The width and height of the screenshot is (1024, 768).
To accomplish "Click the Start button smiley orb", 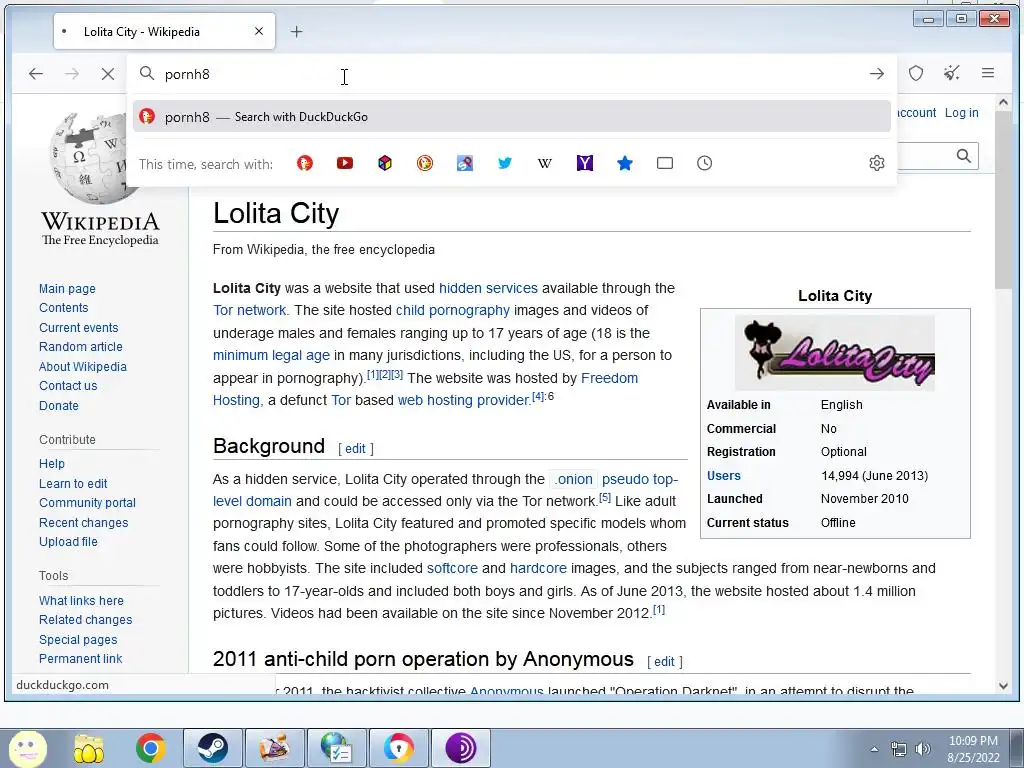I will pyautogui.click(x=27, y=748).
